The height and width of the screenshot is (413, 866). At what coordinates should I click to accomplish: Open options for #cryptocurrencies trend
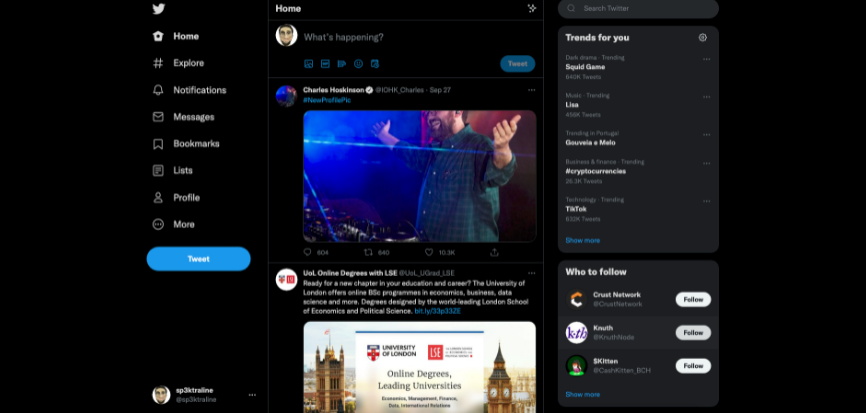[706, 163]
